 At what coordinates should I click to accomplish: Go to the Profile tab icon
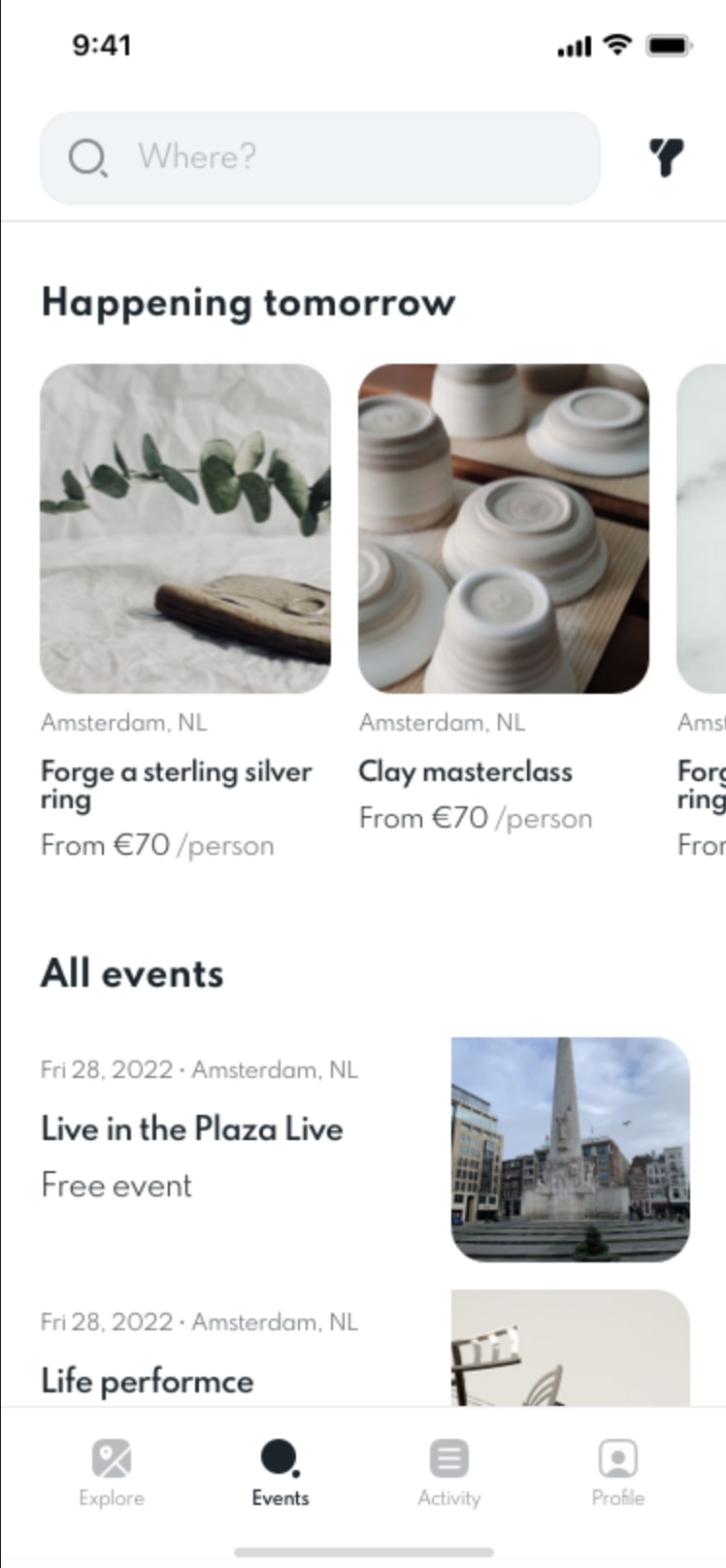(x=617, y=1458)
